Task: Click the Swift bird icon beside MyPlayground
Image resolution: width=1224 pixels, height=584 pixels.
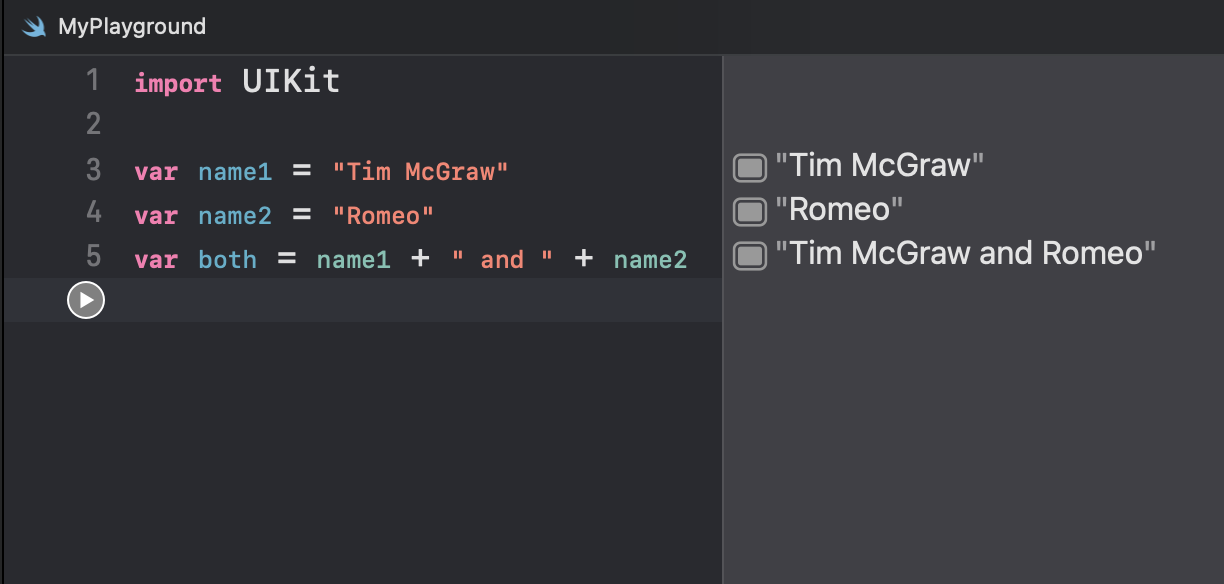Action: 35,27
